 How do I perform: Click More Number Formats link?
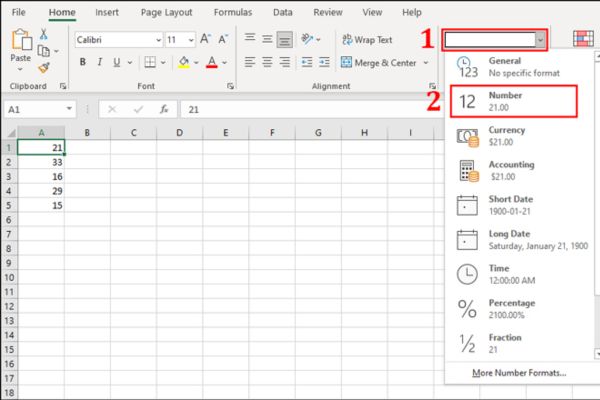[518, 373]
